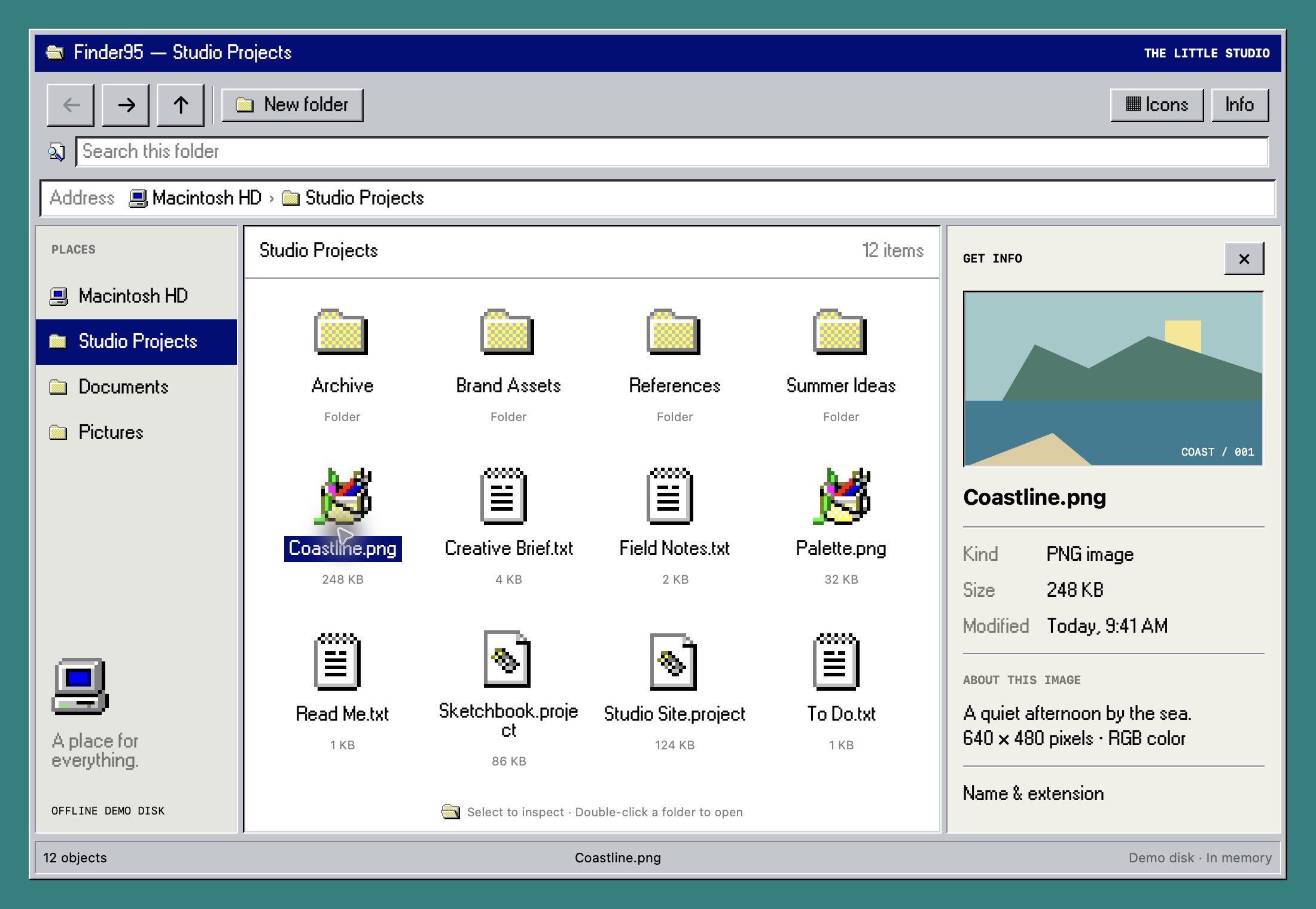Select Studio Projects in Places sidebar
1316x909 pixels.
pos(136,341)
